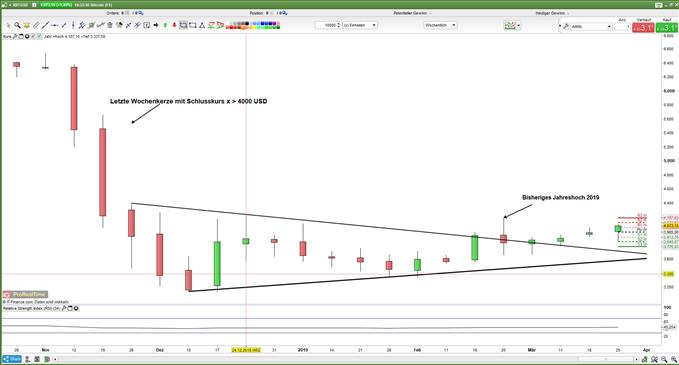Click the horizontal scrollbar at bottom

pos(345,359)
